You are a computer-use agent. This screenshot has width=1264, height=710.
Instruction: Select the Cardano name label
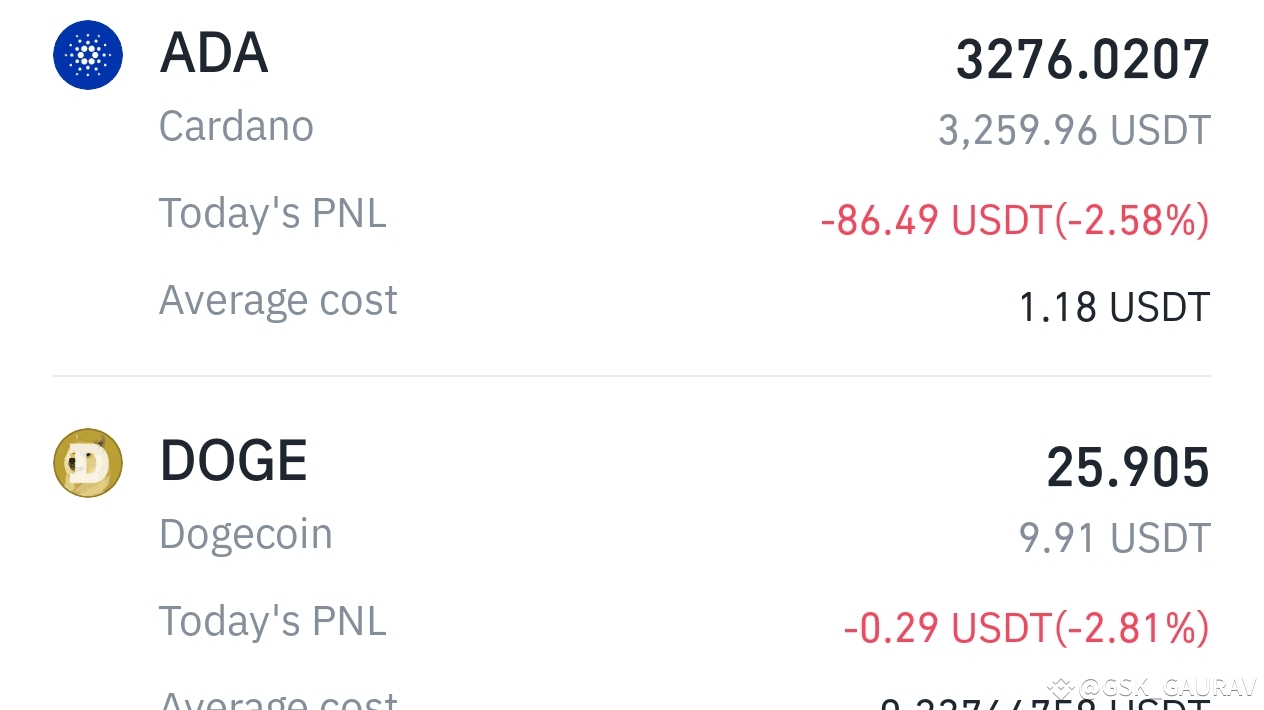(x=236, y=126)
